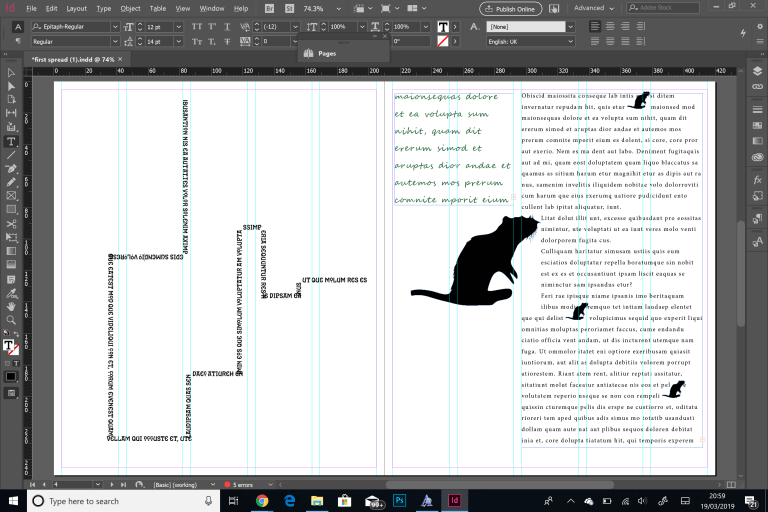Click the 5 errors preflight indicator
This screenshot has width=768, height=512.
click(242, 484)
